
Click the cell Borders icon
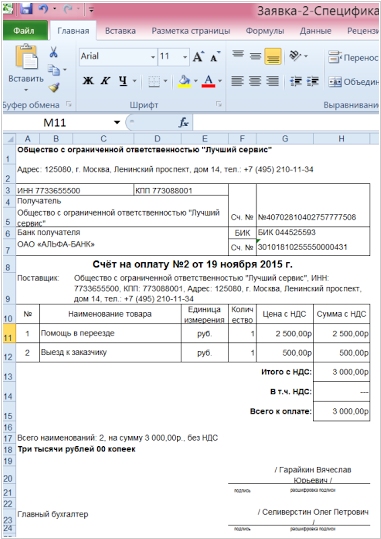[x=154, y=81]
